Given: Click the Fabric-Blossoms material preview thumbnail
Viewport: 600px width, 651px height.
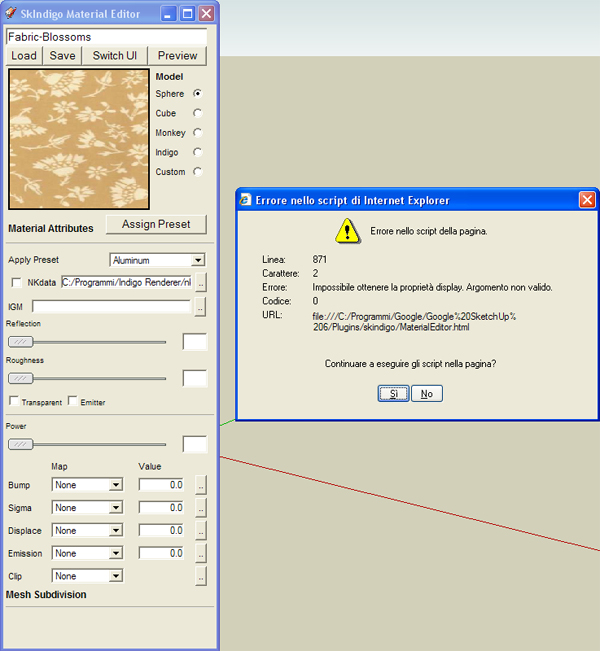Looking at the screenshot, I should pyautogui.click(x=79, y=139).
